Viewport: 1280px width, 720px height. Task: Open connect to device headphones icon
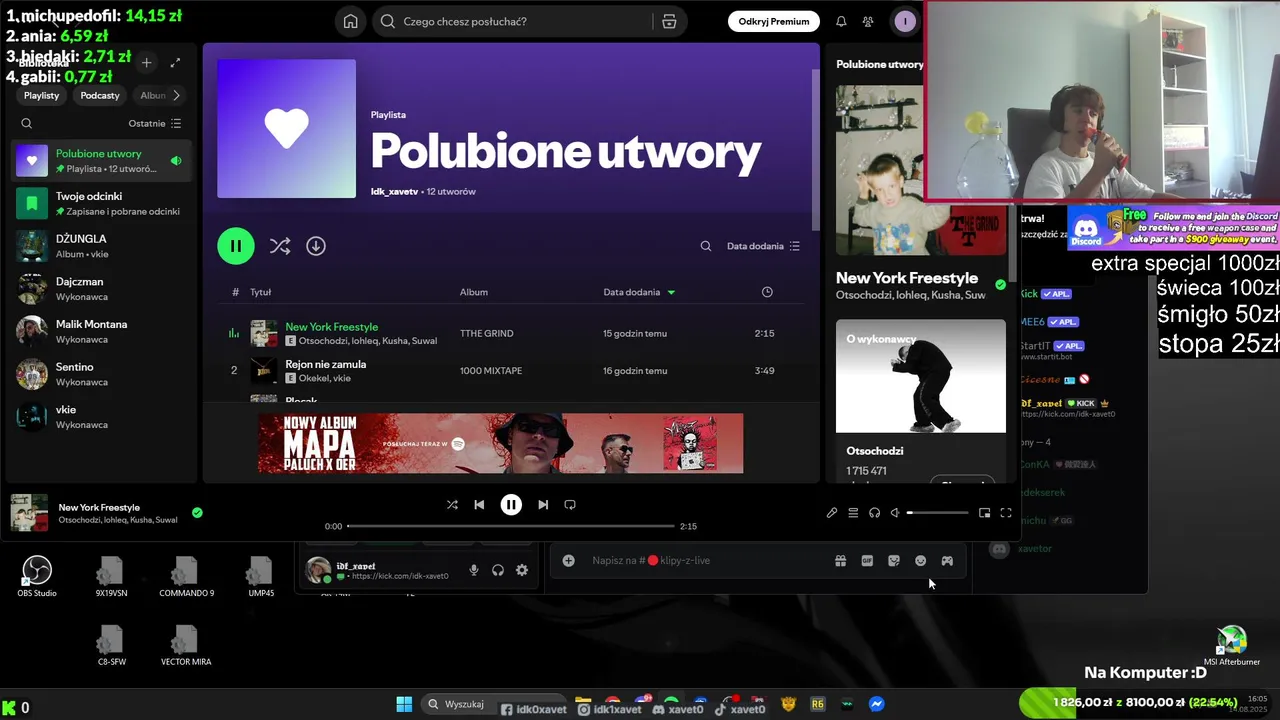coord(874,513)
